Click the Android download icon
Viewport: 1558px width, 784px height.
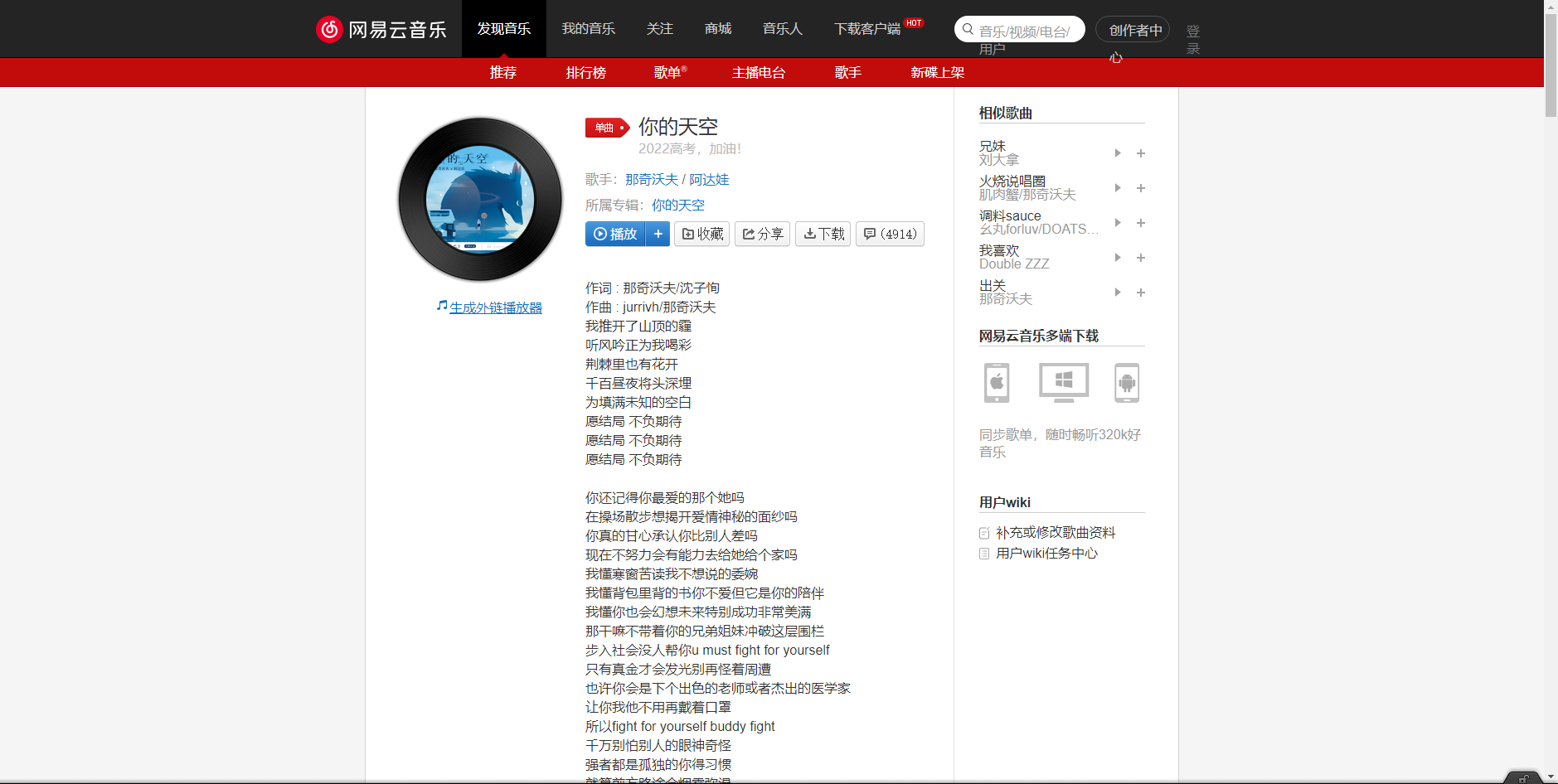pyautogui.click(x=1127, y=383)
